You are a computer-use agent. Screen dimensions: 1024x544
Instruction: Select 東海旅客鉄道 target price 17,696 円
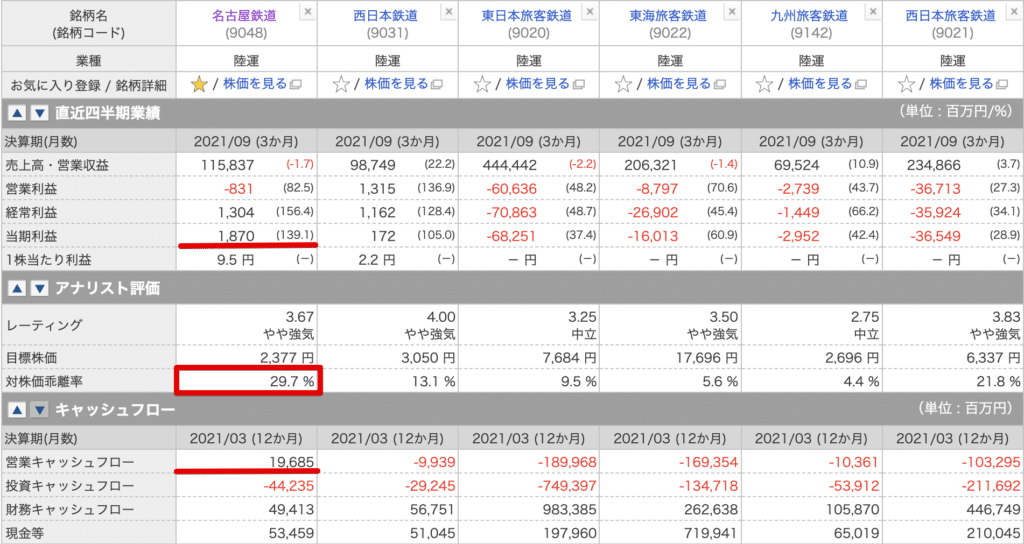[x=706, y=358]
